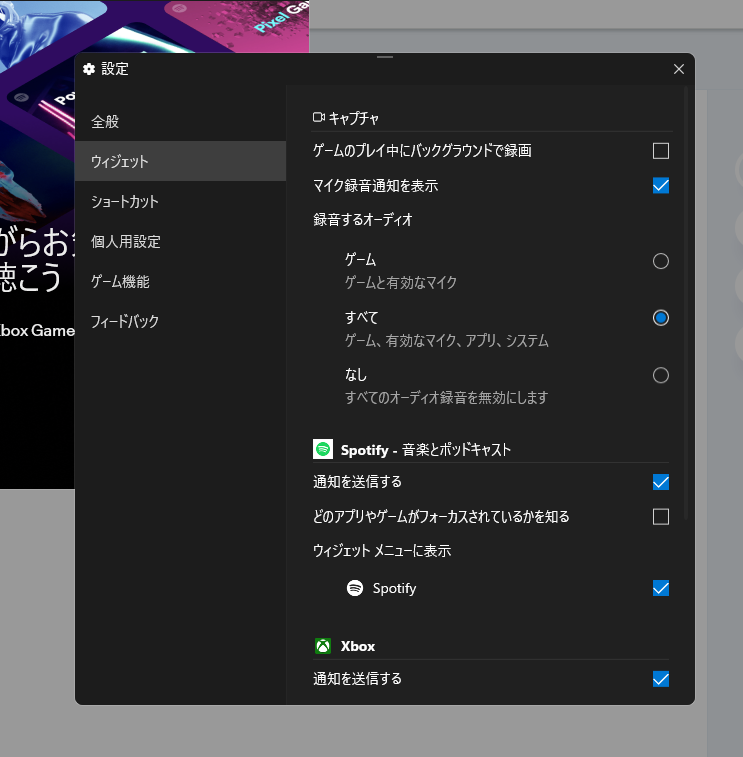Uncheck Spotify widget menu display checkbox
743x757 pixels.
tap(660, 588)
